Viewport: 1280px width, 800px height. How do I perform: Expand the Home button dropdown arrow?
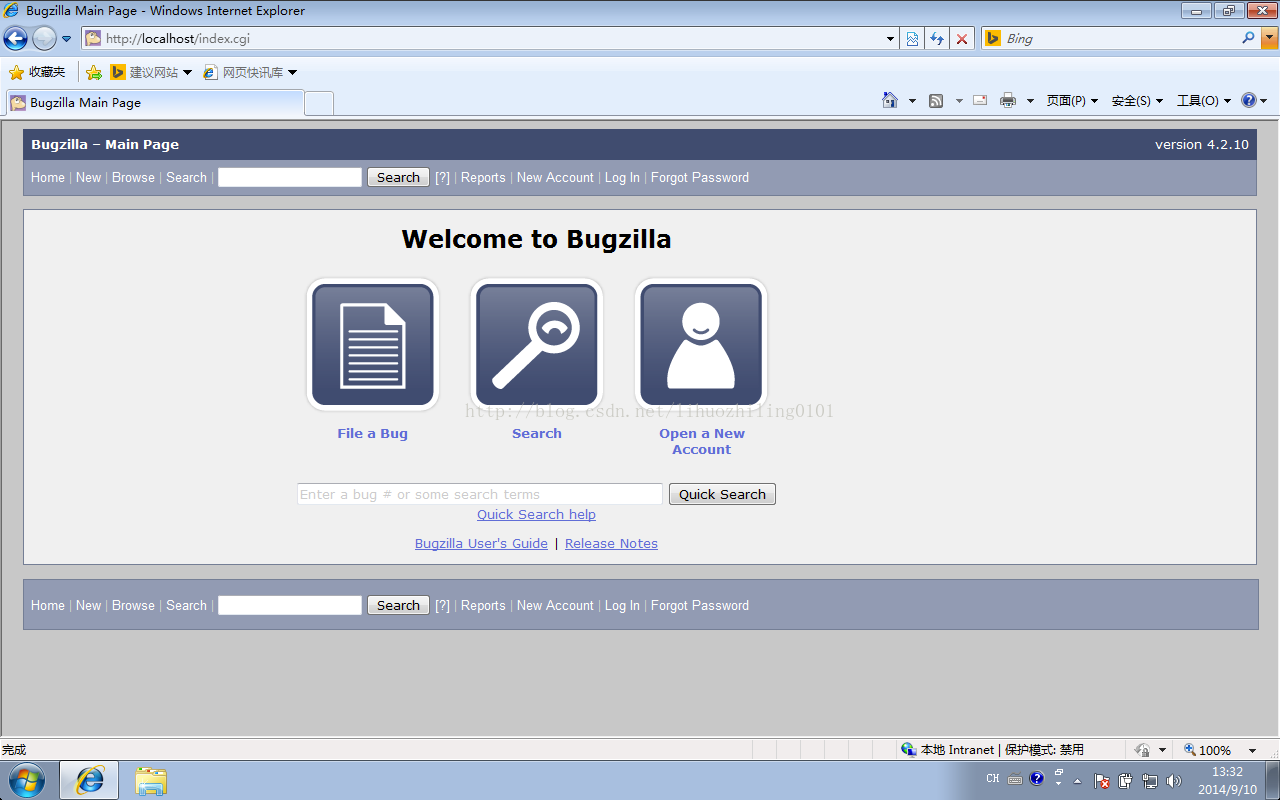(912, 101)
